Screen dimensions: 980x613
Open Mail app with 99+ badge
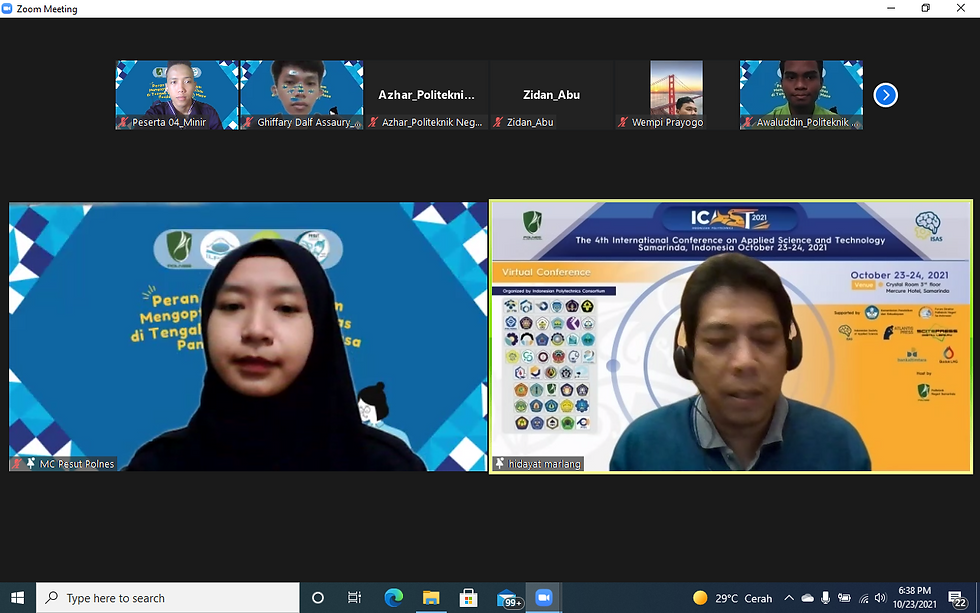tap(508, 598)
